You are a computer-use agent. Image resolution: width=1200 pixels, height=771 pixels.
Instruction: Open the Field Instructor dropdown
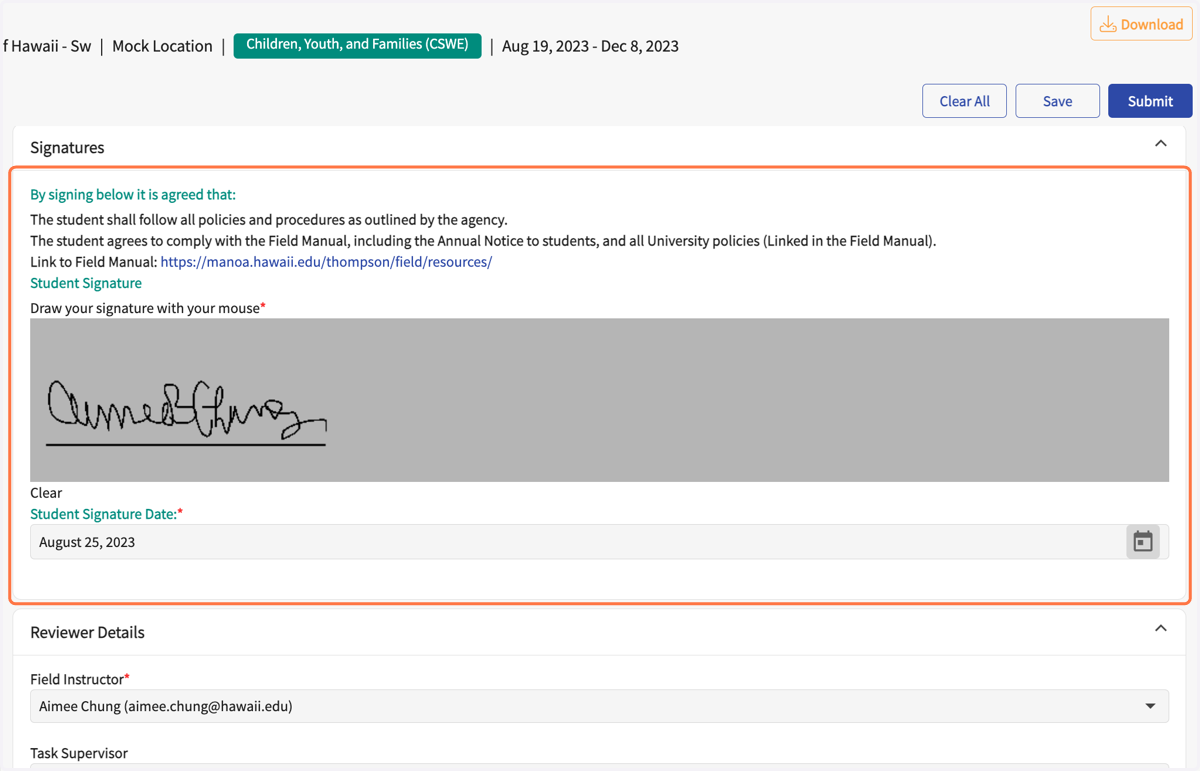[599, 706]
